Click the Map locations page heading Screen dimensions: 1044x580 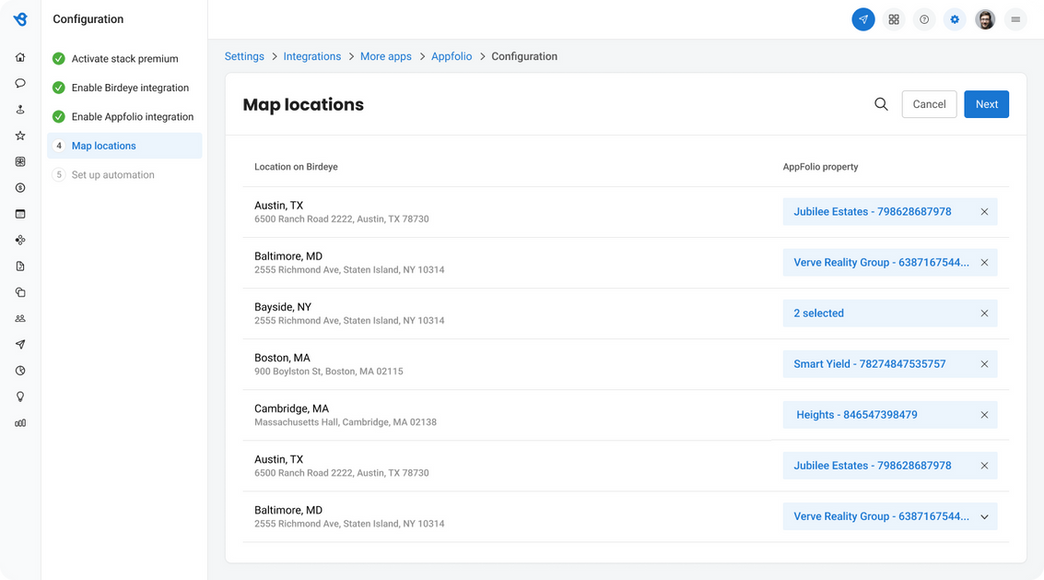303,105
